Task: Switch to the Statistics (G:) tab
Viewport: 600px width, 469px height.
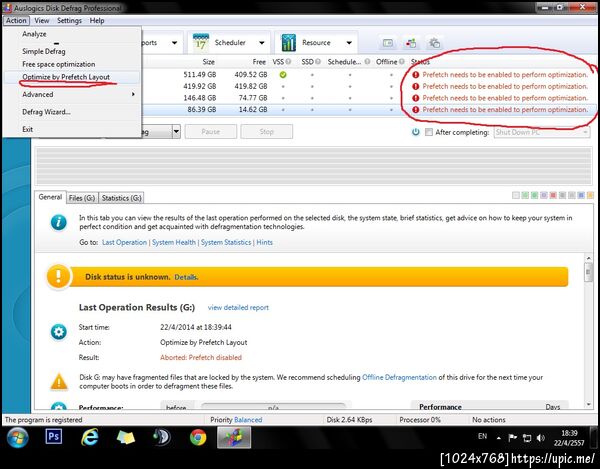Action: point(121,198)
